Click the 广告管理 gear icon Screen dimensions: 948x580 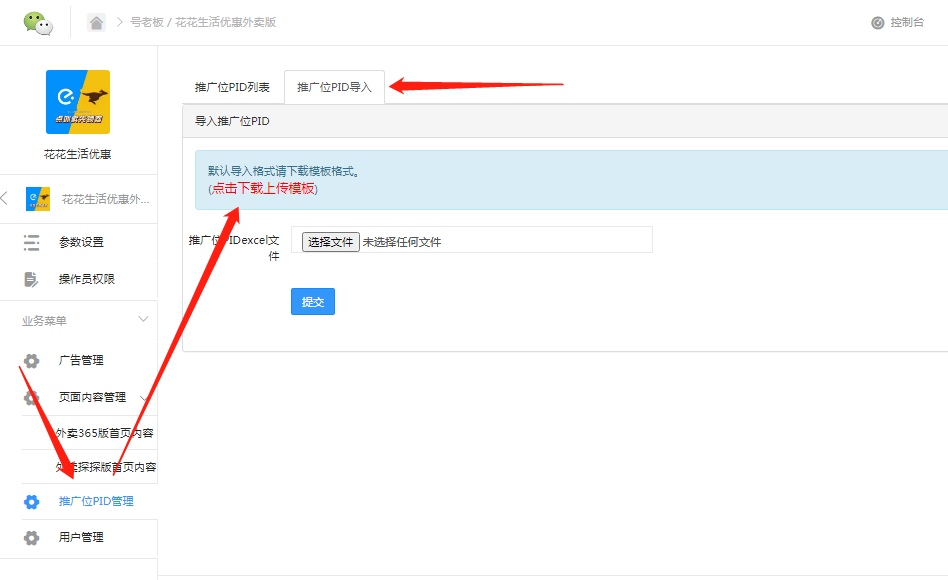click(x=31, y=361)
